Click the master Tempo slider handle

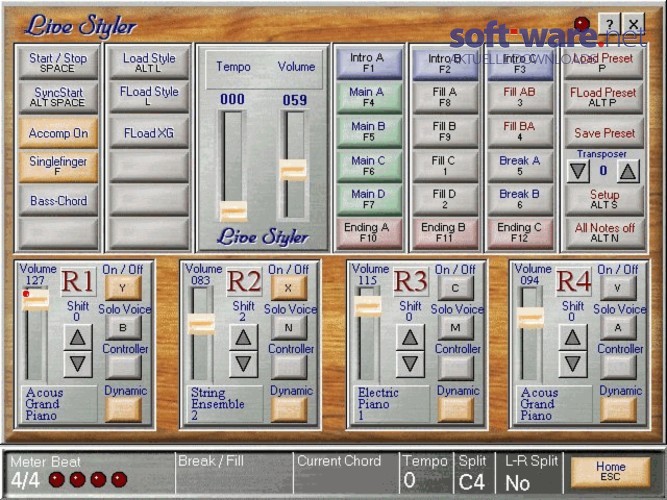coord(233,211)
